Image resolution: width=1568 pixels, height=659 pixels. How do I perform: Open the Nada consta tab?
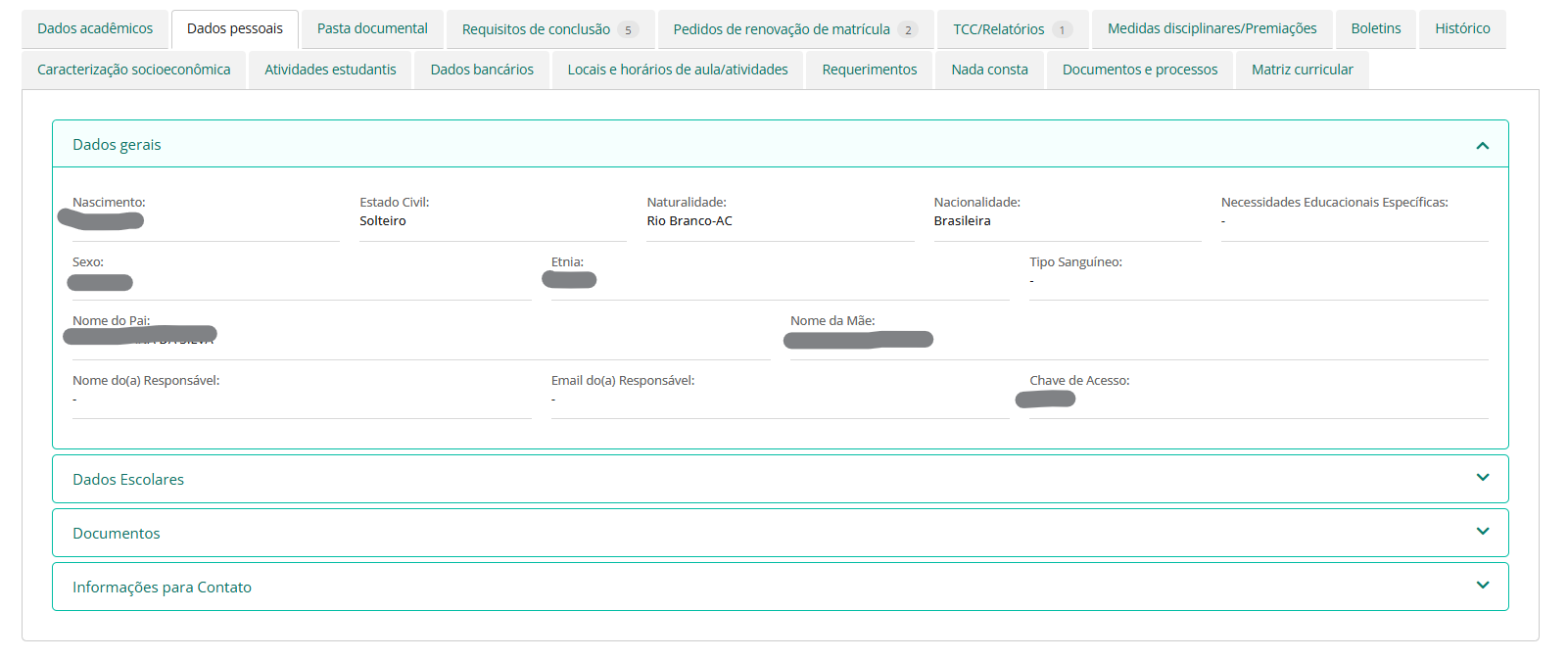coord(989,70)
